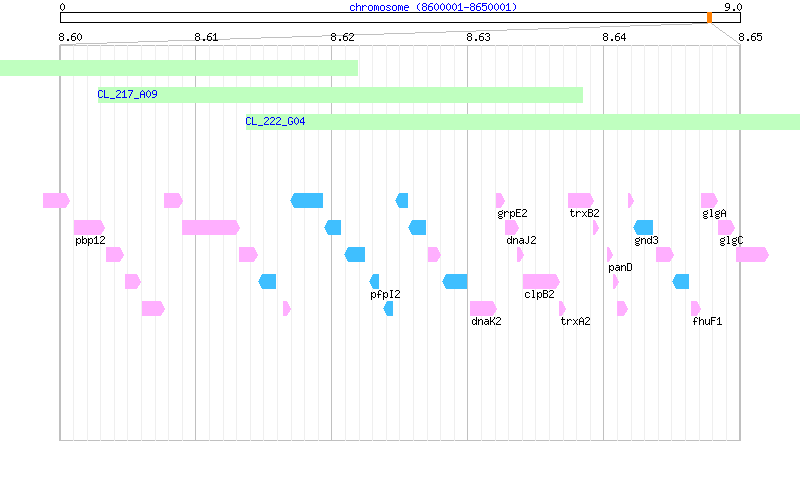Open the CL_222_G04 cosmid link
Viewport: 800px width, 500px height.
276,121
